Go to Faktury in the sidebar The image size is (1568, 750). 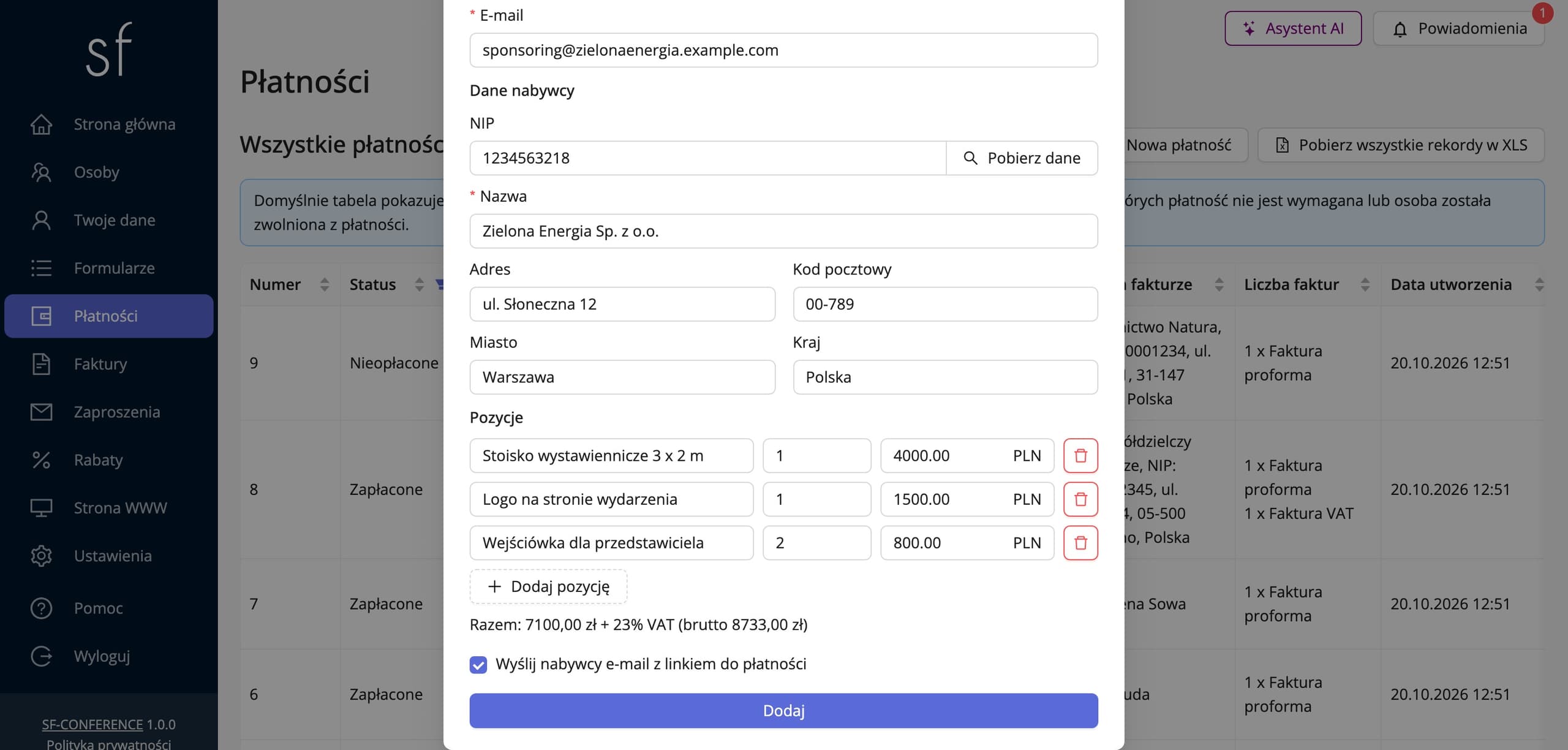109,364
